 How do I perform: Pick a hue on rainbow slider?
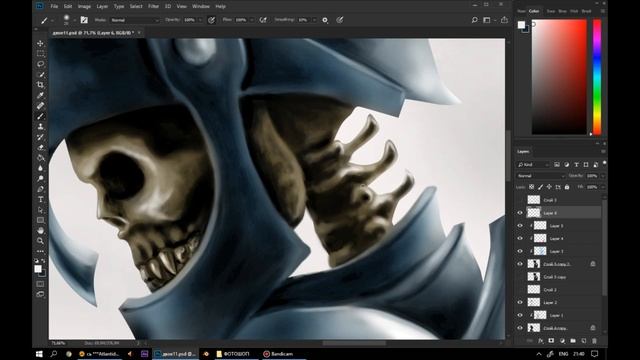[x=597, y=77]
